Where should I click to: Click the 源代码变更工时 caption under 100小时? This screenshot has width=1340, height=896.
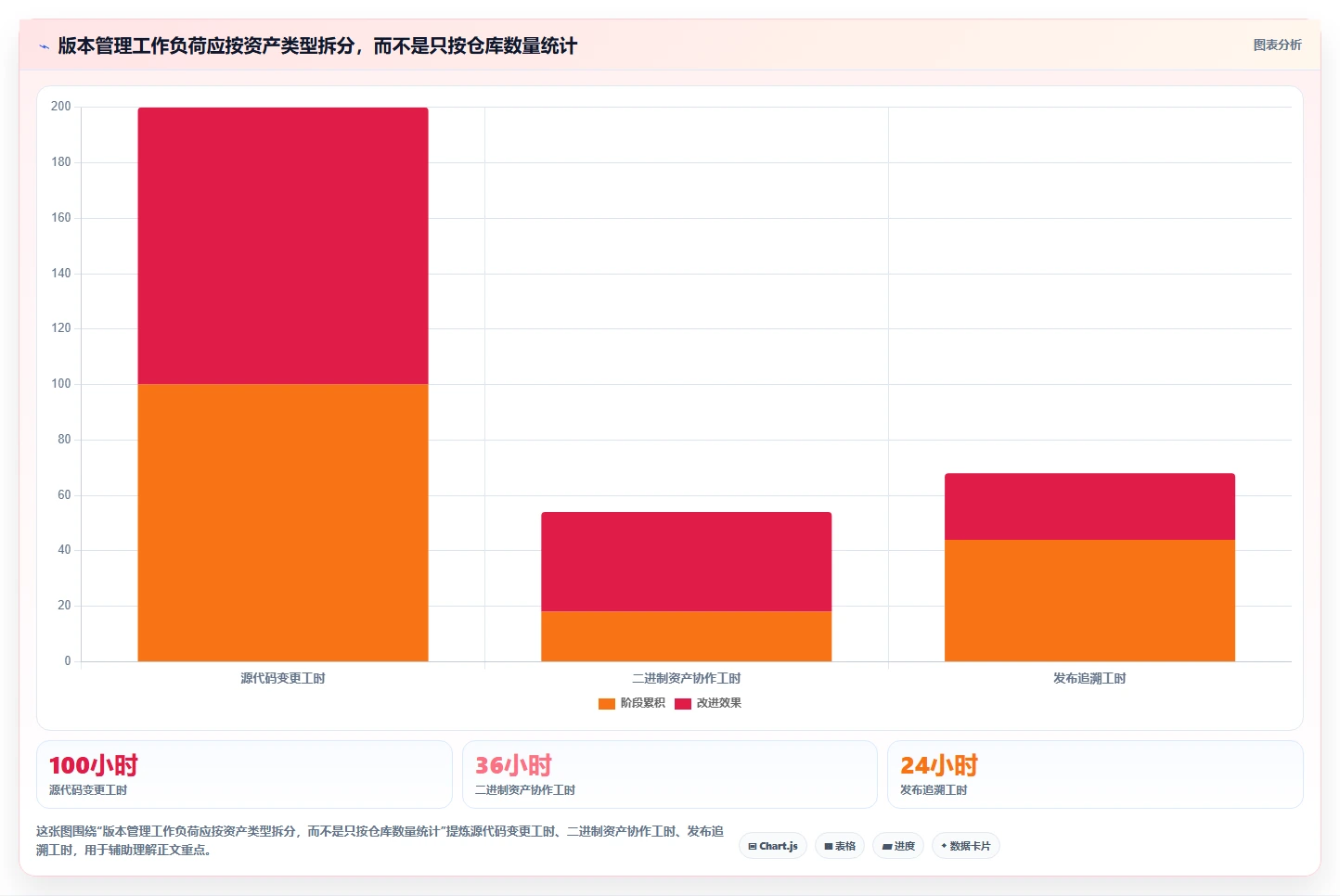(88, 790)
